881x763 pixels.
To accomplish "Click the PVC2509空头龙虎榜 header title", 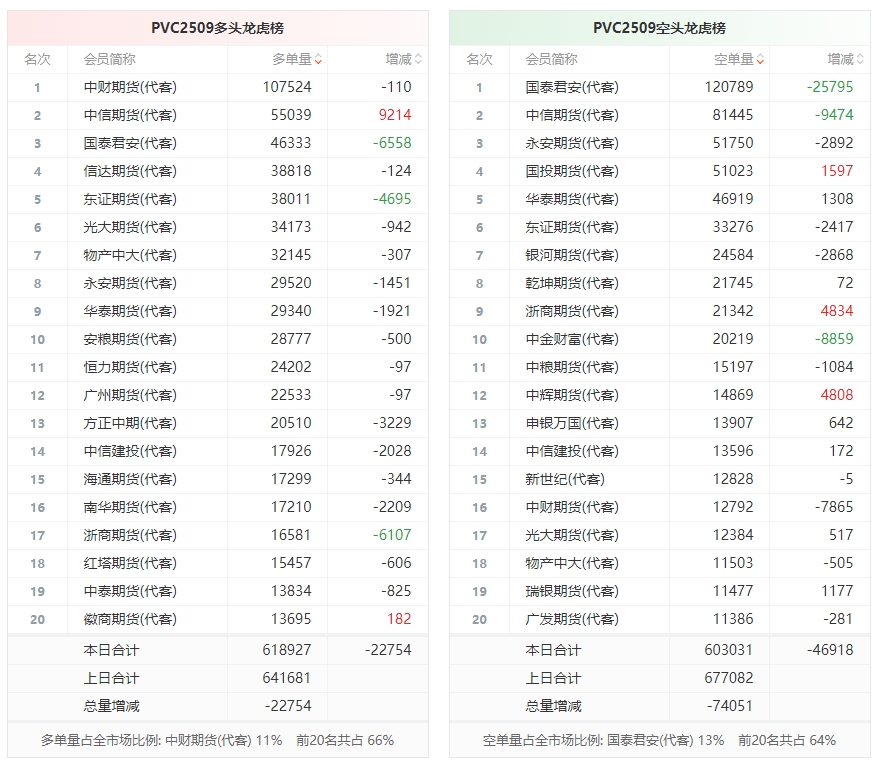I will (x=660, y=28).
